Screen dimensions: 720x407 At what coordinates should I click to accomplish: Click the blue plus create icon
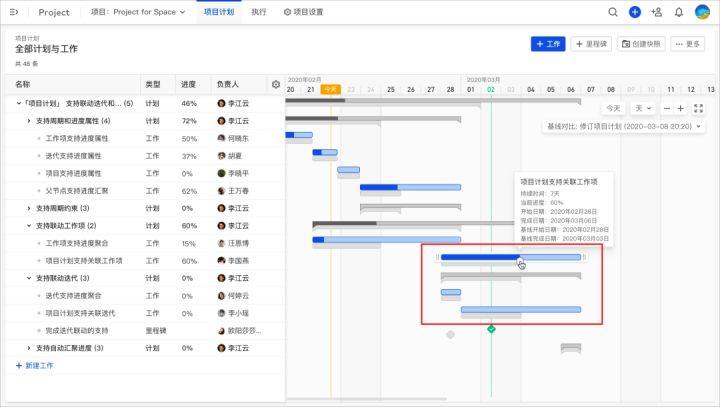point(635,12)
